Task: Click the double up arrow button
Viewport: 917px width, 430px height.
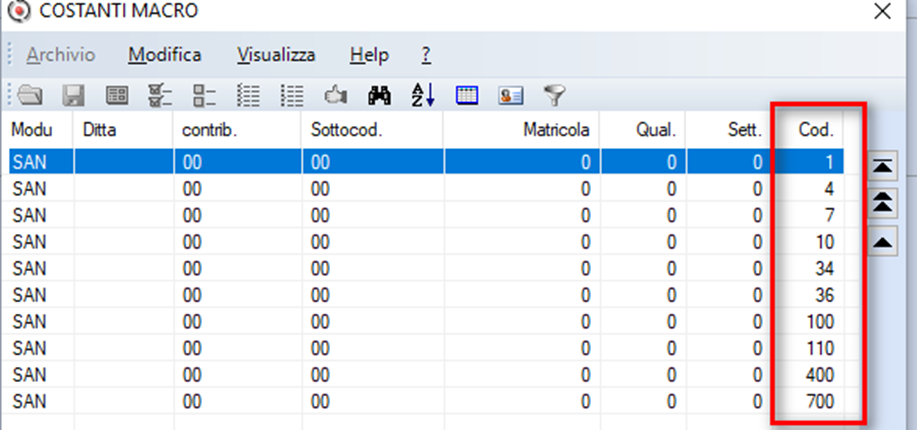Action: tap(882, 202)
